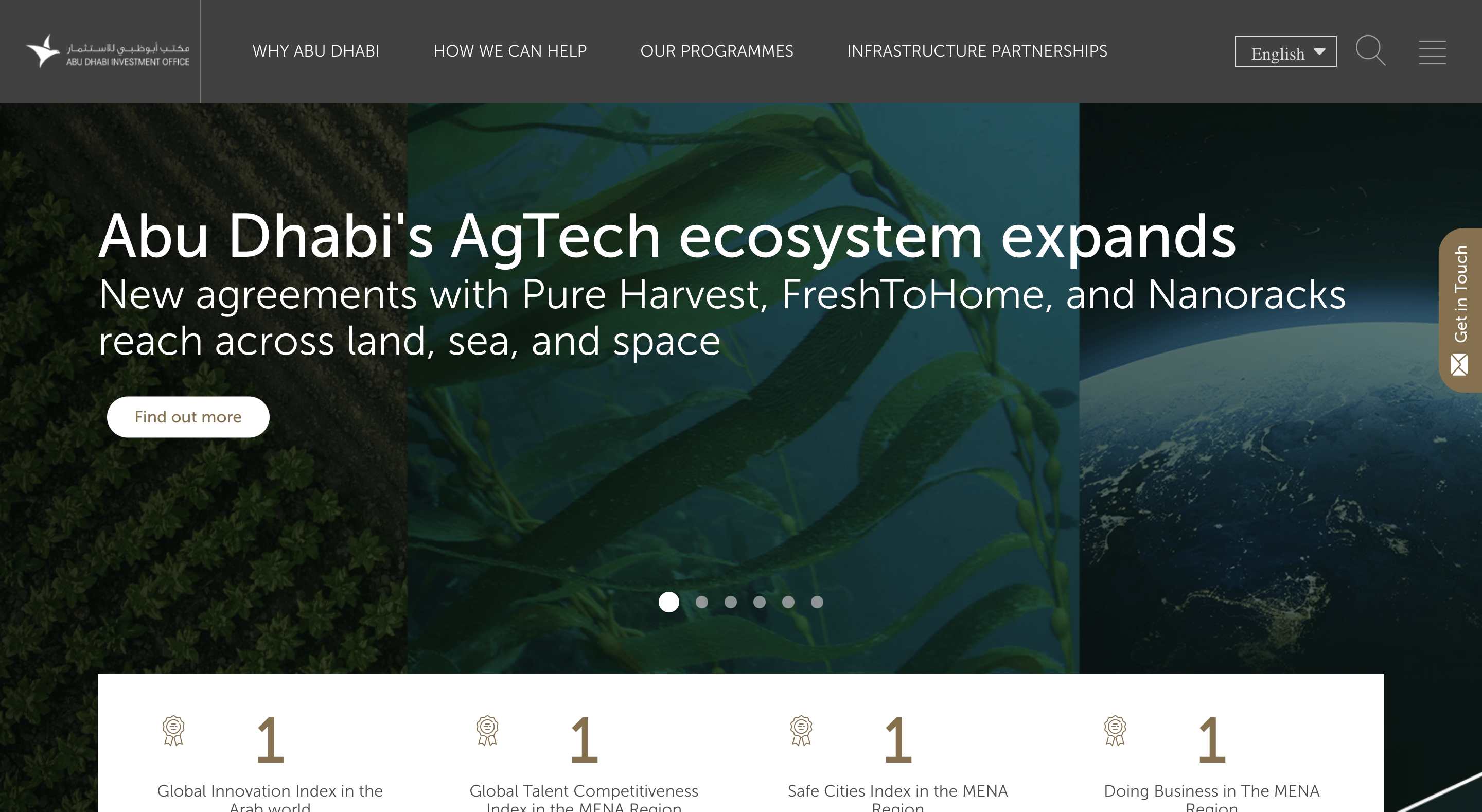Expand the Why Abu Dhabi menu

(x=316, y=51)
